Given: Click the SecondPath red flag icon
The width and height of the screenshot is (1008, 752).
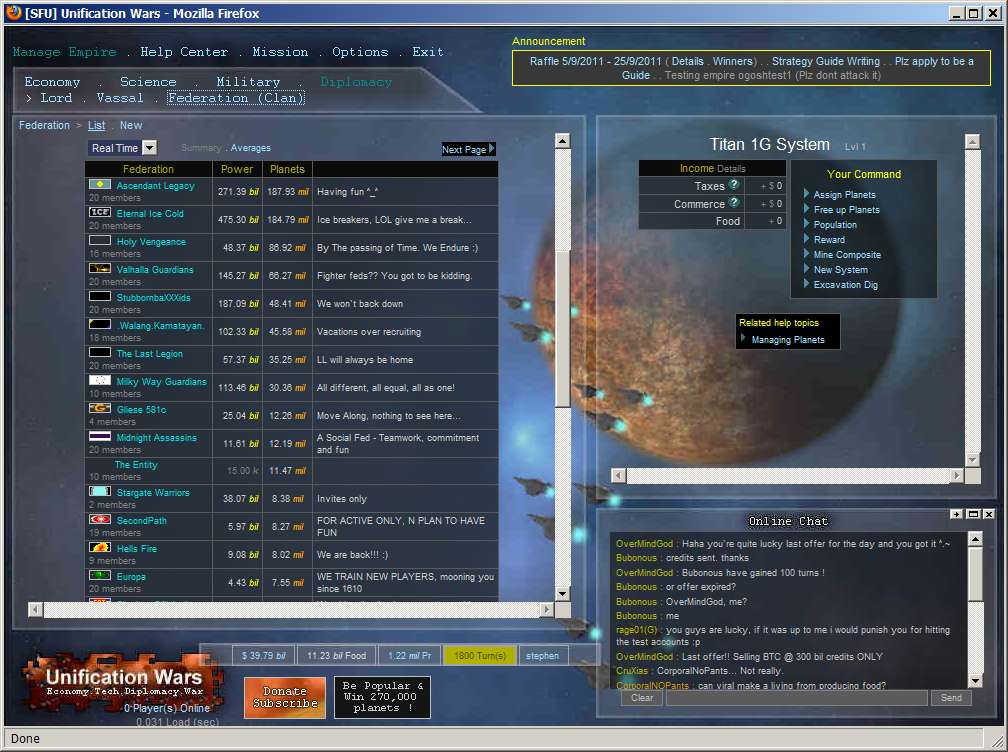Looking at the screenshot, I should 100,520.
